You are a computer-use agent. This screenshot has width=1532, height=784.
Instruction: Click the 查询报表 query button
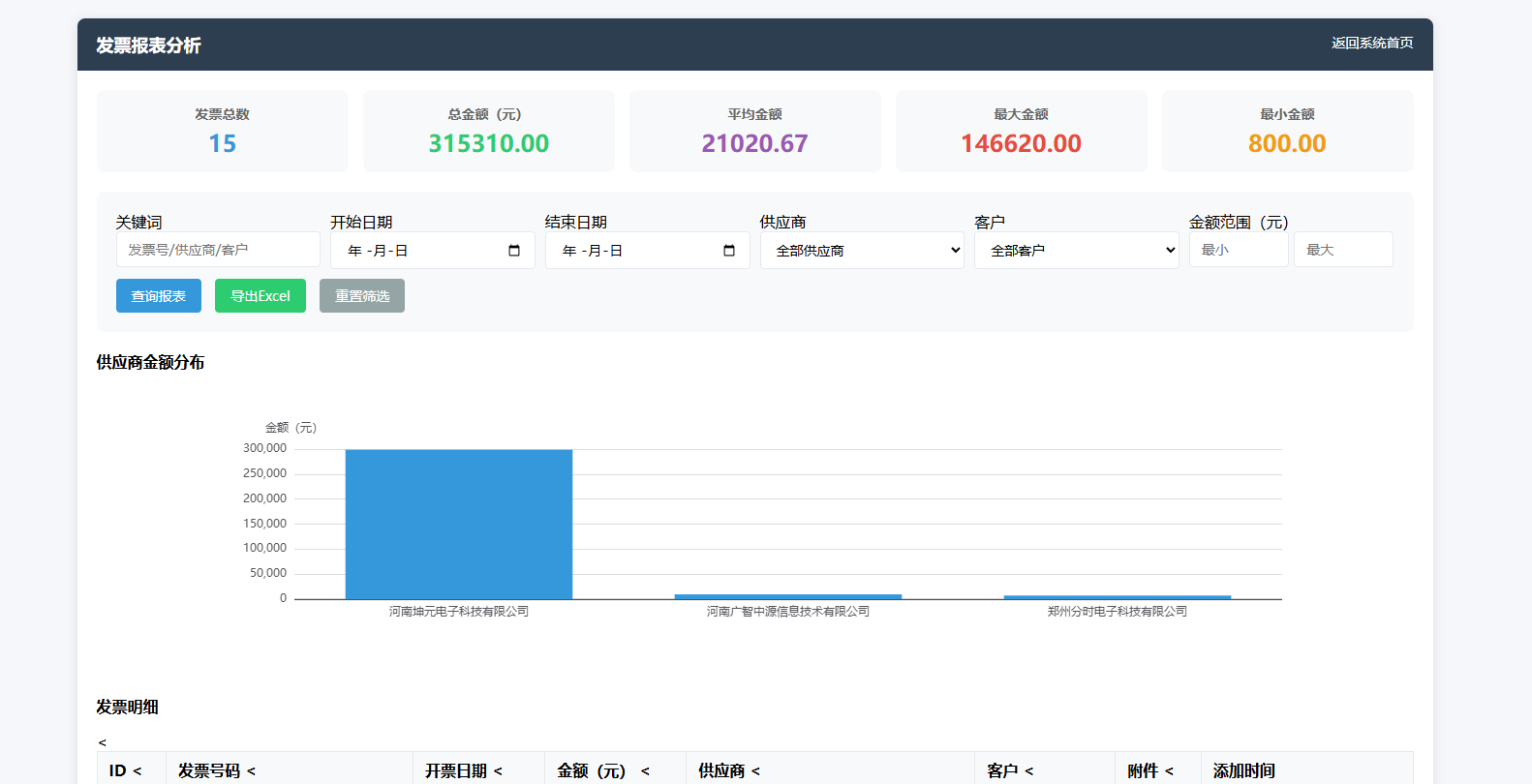pyautogui.click(x=159, y=296)
